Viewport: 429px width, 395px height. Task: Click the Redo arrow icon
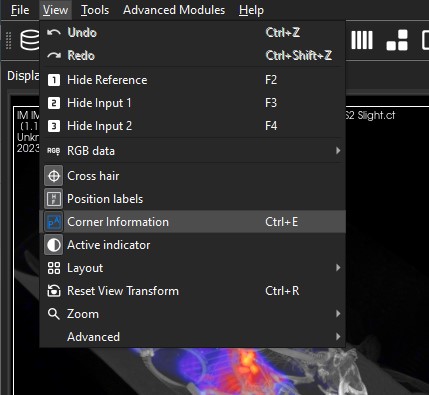[x=54, y=56]
